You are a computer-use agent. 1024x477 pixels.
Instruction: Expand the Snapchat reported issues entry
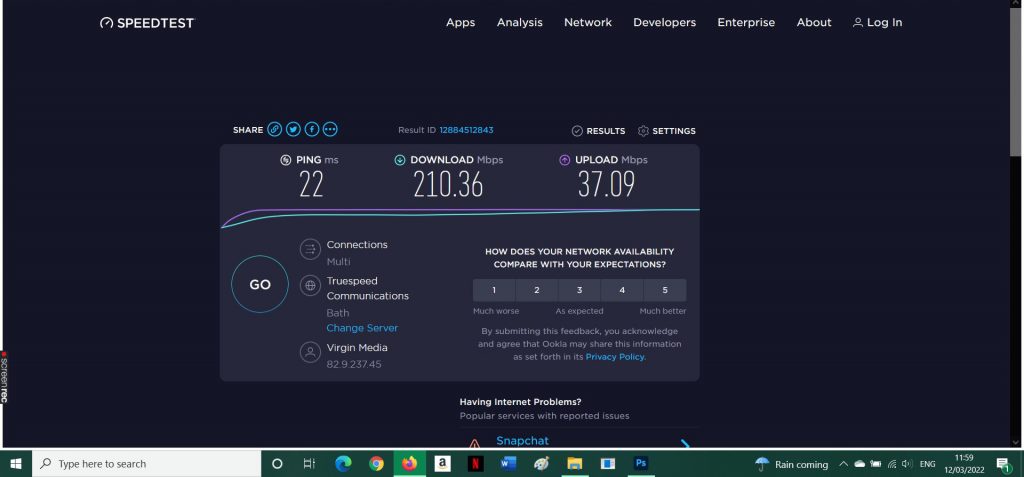click(685, 443)
